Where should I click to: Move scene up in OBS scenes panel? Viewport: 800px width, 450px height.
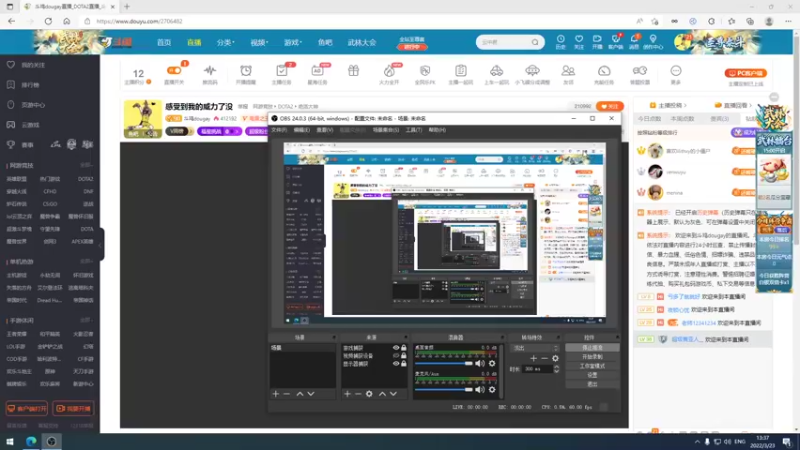299,394
